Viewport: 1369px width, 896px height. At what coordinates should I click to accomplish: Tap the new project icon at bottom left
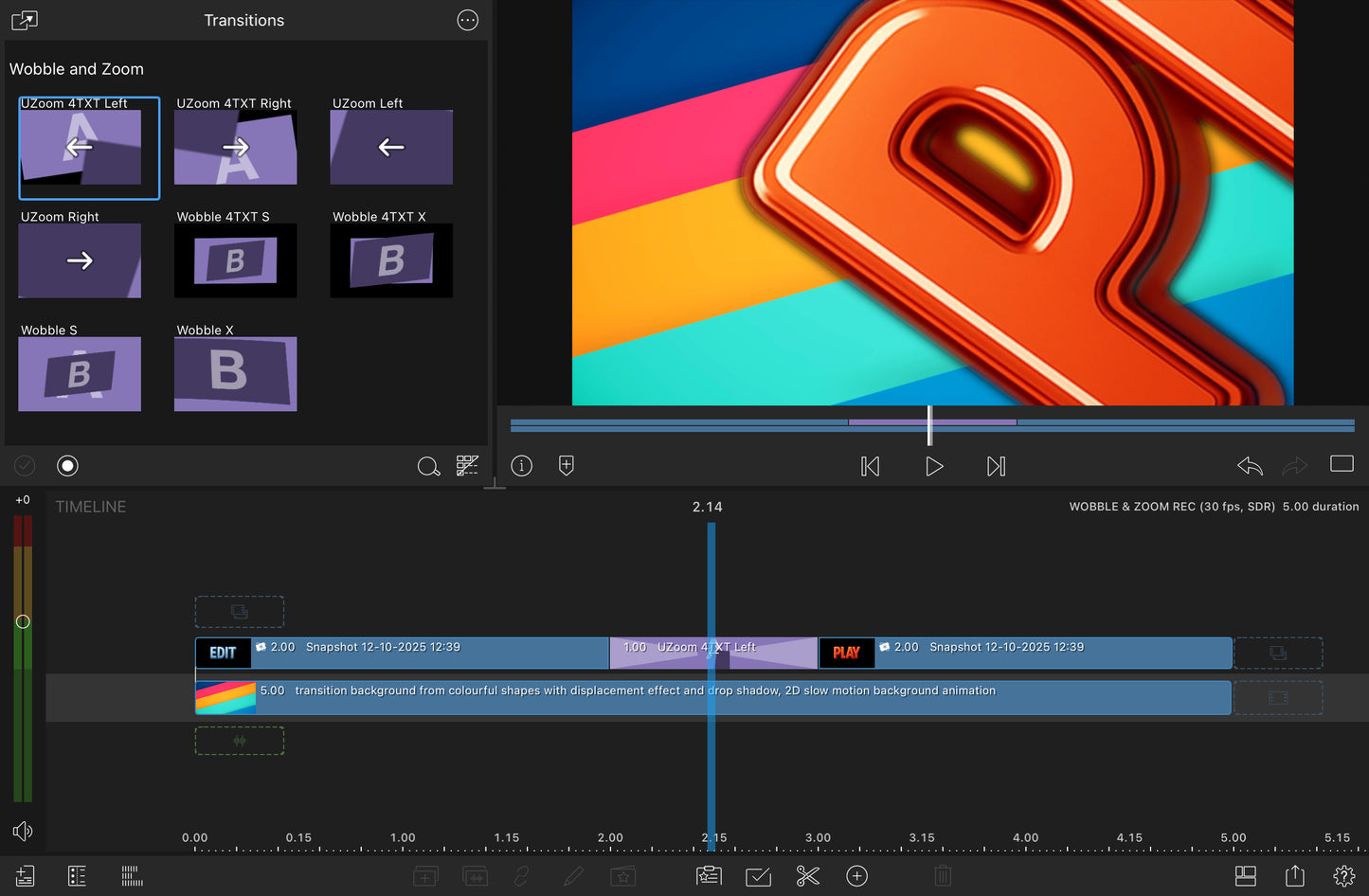[x=24, y=876]
